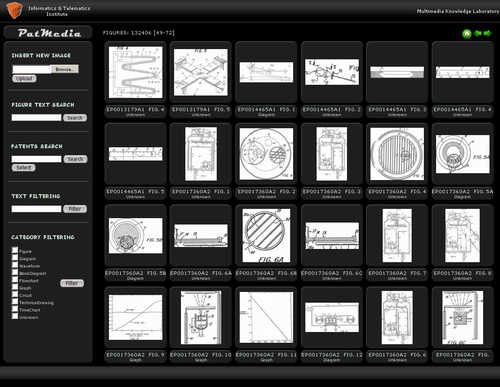The height and width of the screenshot is (387, 500).
Task: Click the Upload button
Action: (24, 79)
